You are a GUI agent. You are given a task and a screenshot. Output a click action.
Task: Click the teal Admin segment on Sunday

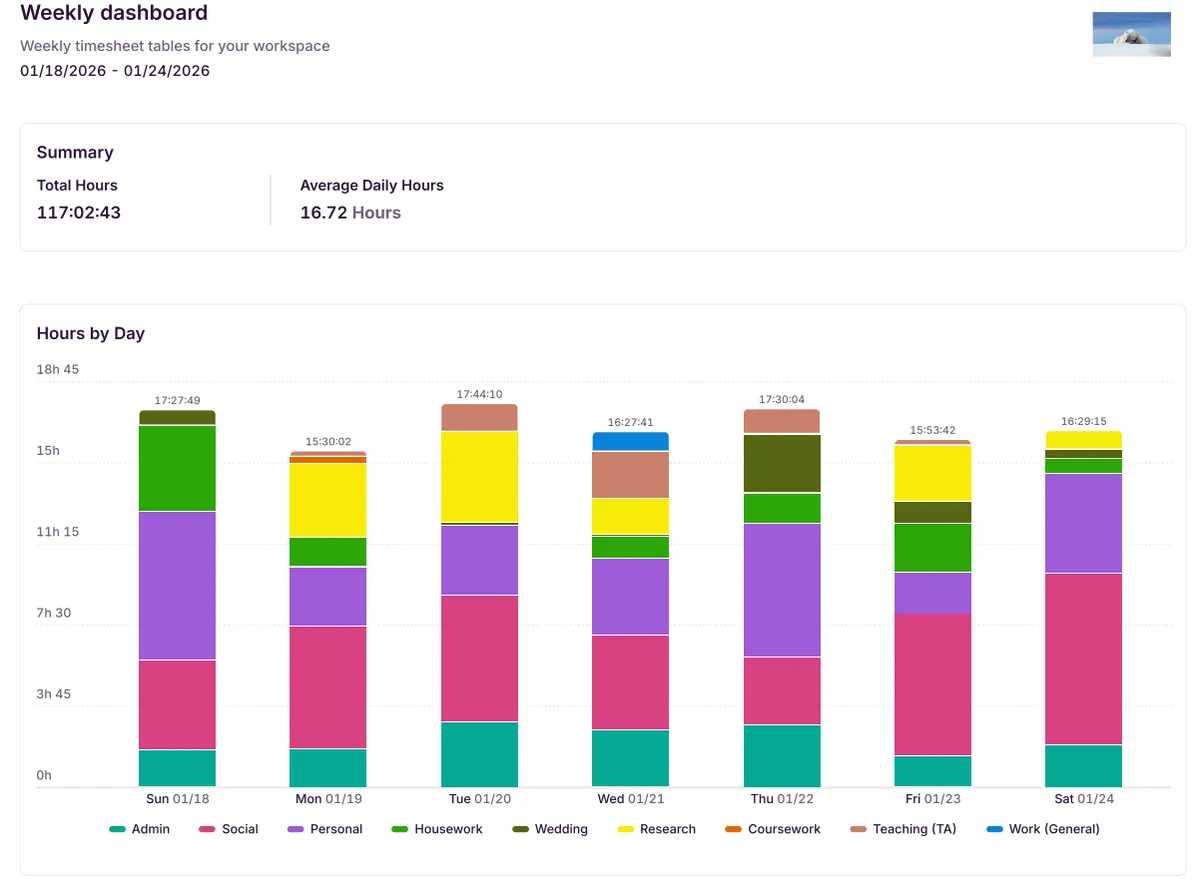[x=177, y=769]
